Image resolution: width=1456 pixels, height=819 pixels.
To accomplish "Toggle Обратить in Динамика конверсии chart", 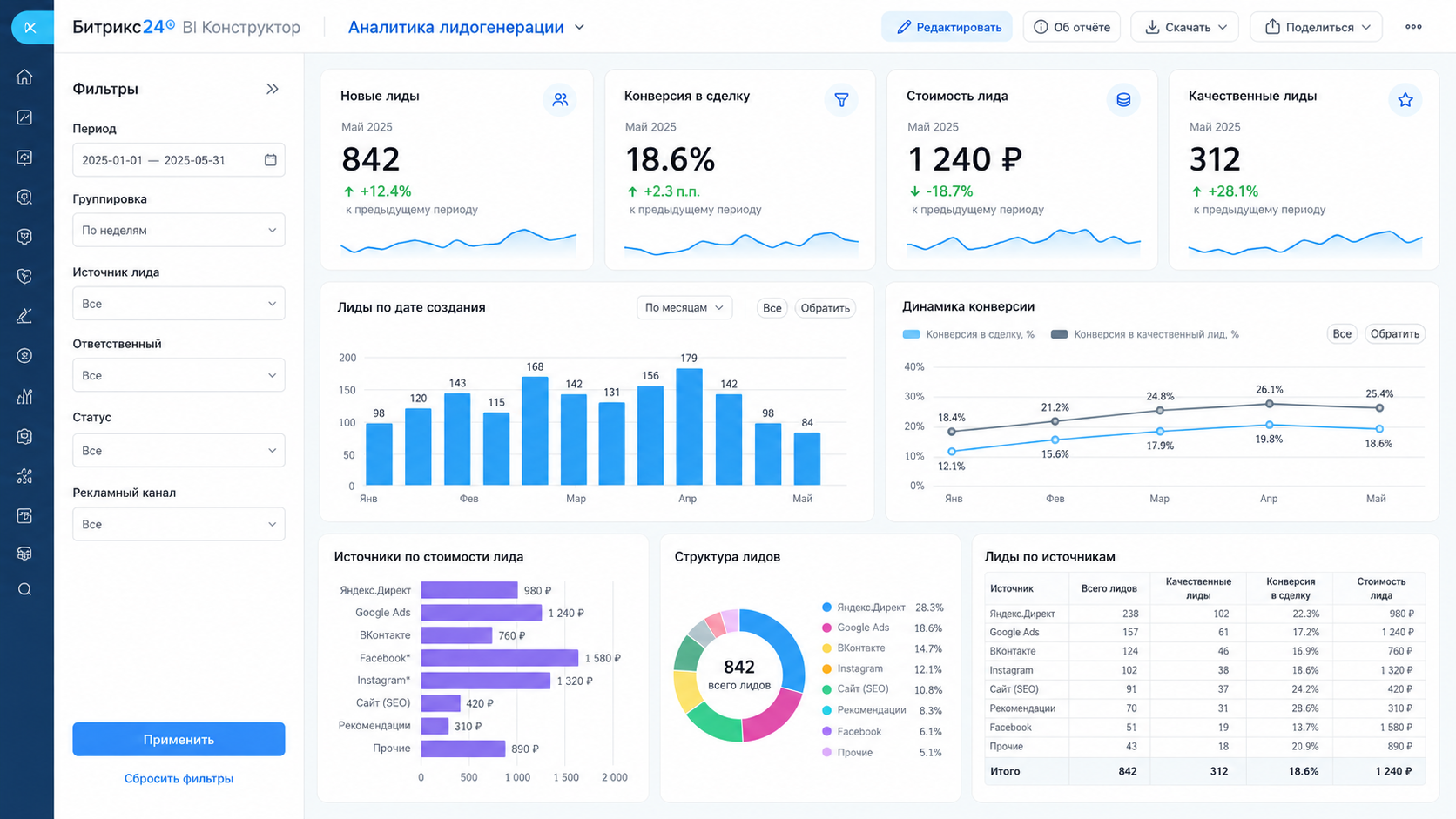I will (x=1394, y=334).
